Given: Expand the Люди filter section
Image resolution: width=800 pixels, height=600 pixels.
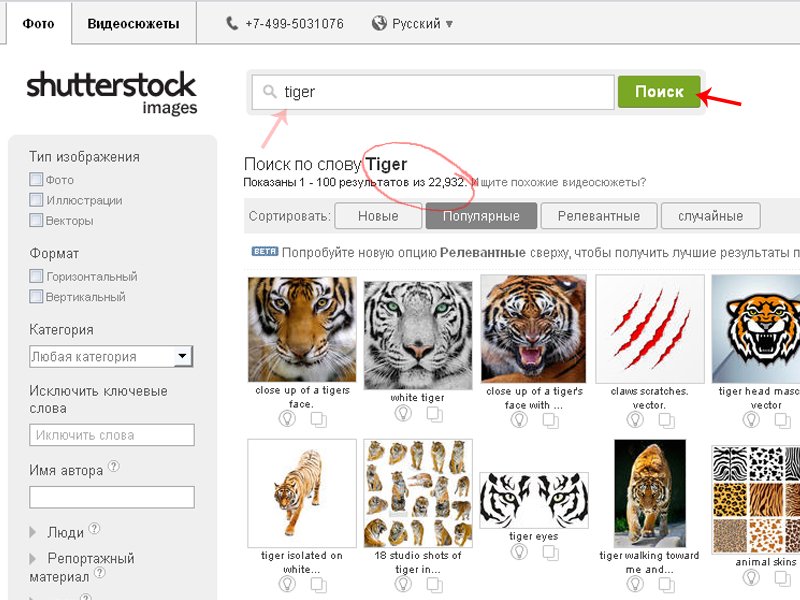Looking at the screenshot, I should click(65, 532).
